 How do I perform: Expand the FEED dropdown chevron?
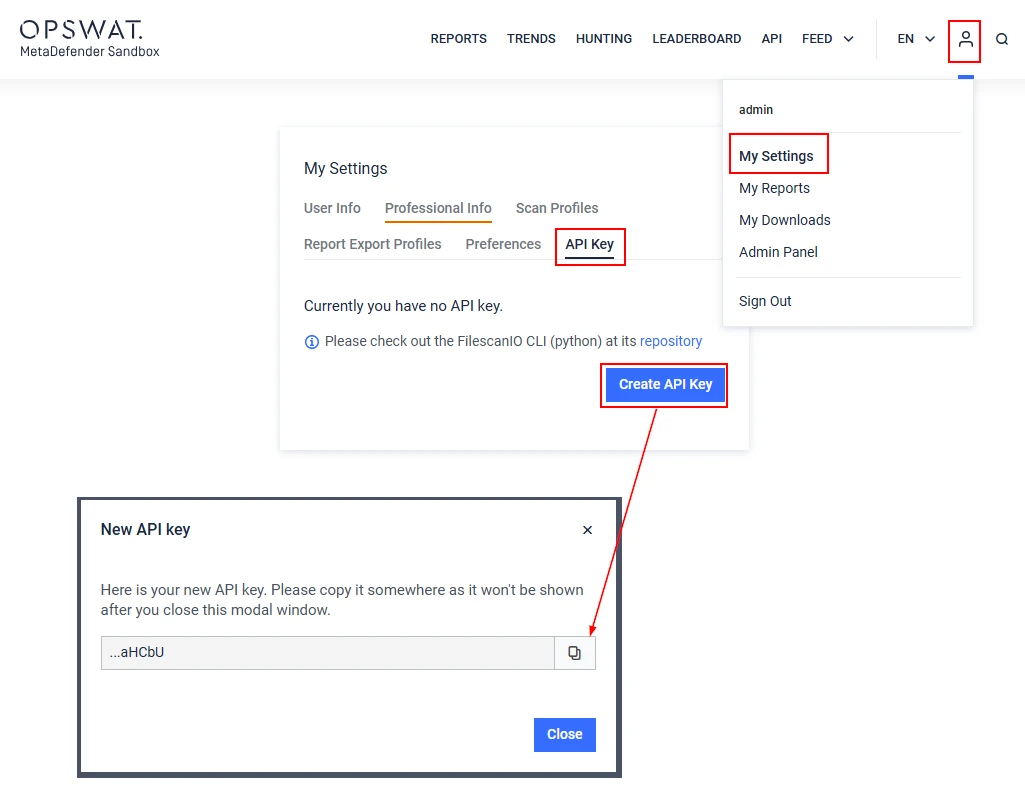pyautogui.click(x=849, y=39)
